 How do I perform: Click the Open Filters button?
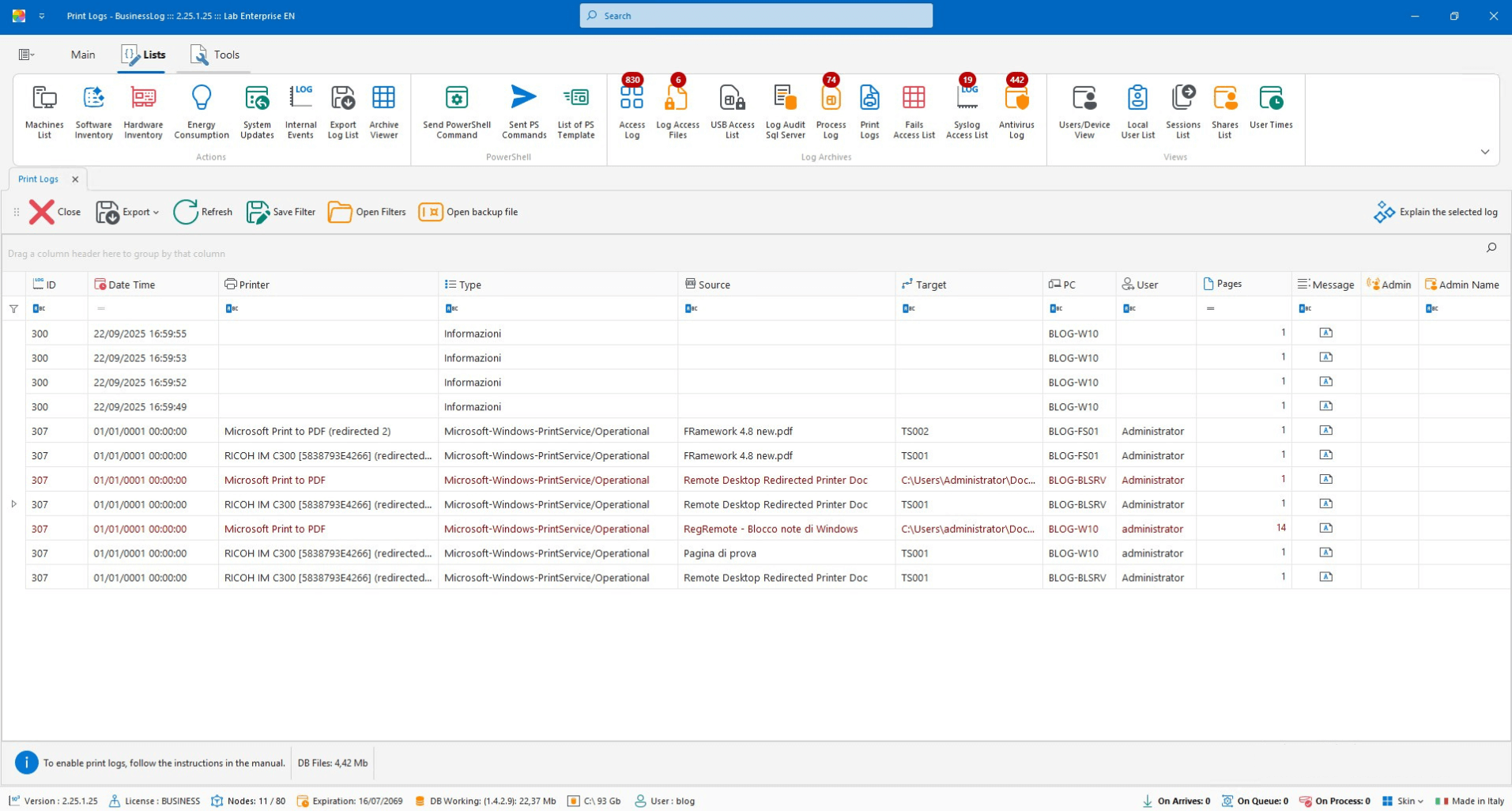367,212
